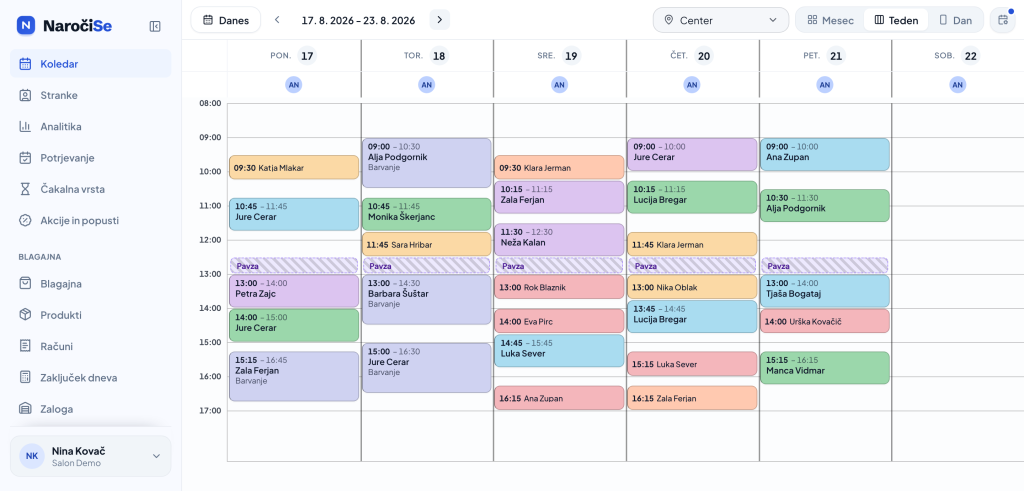Open the Analitika chart icon
The width and height of the screenshot is (1024, 491).
tap(25, 127)
